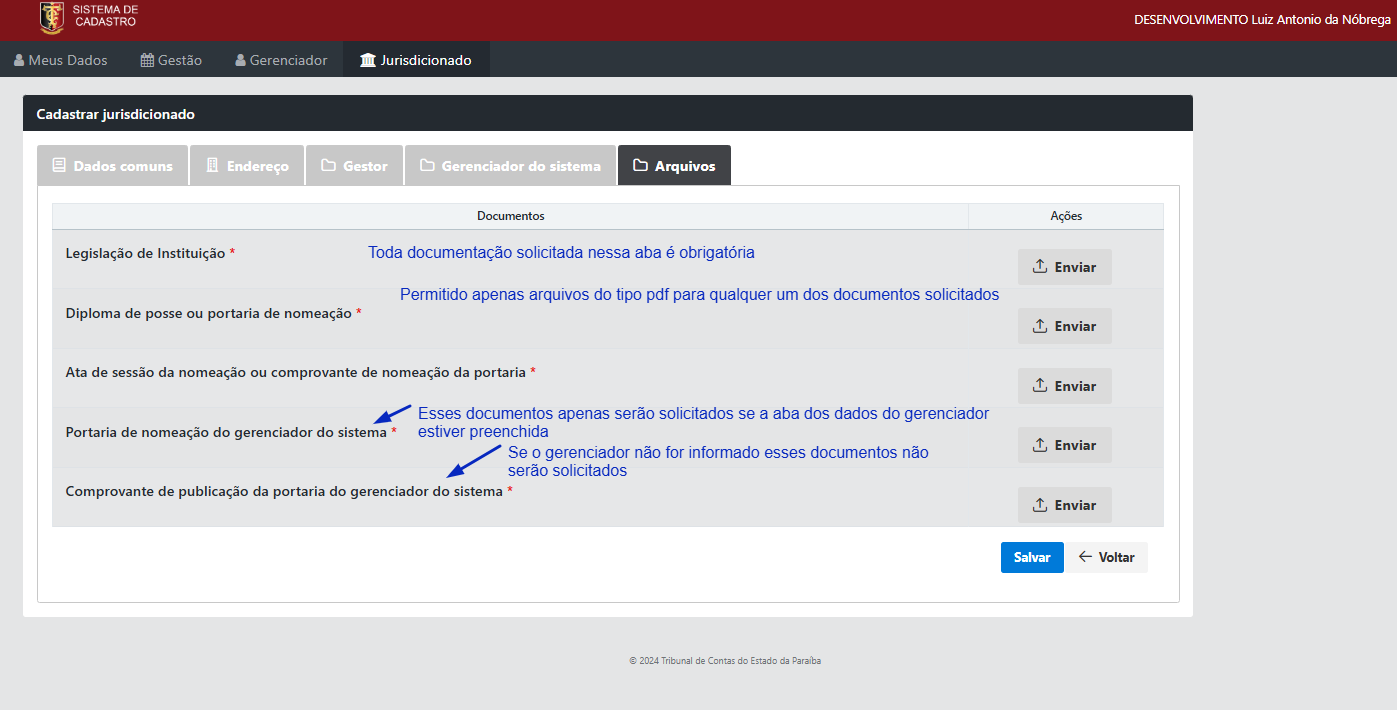Switch to the Gerenciador do sistema tab

[x=510, y=166]
